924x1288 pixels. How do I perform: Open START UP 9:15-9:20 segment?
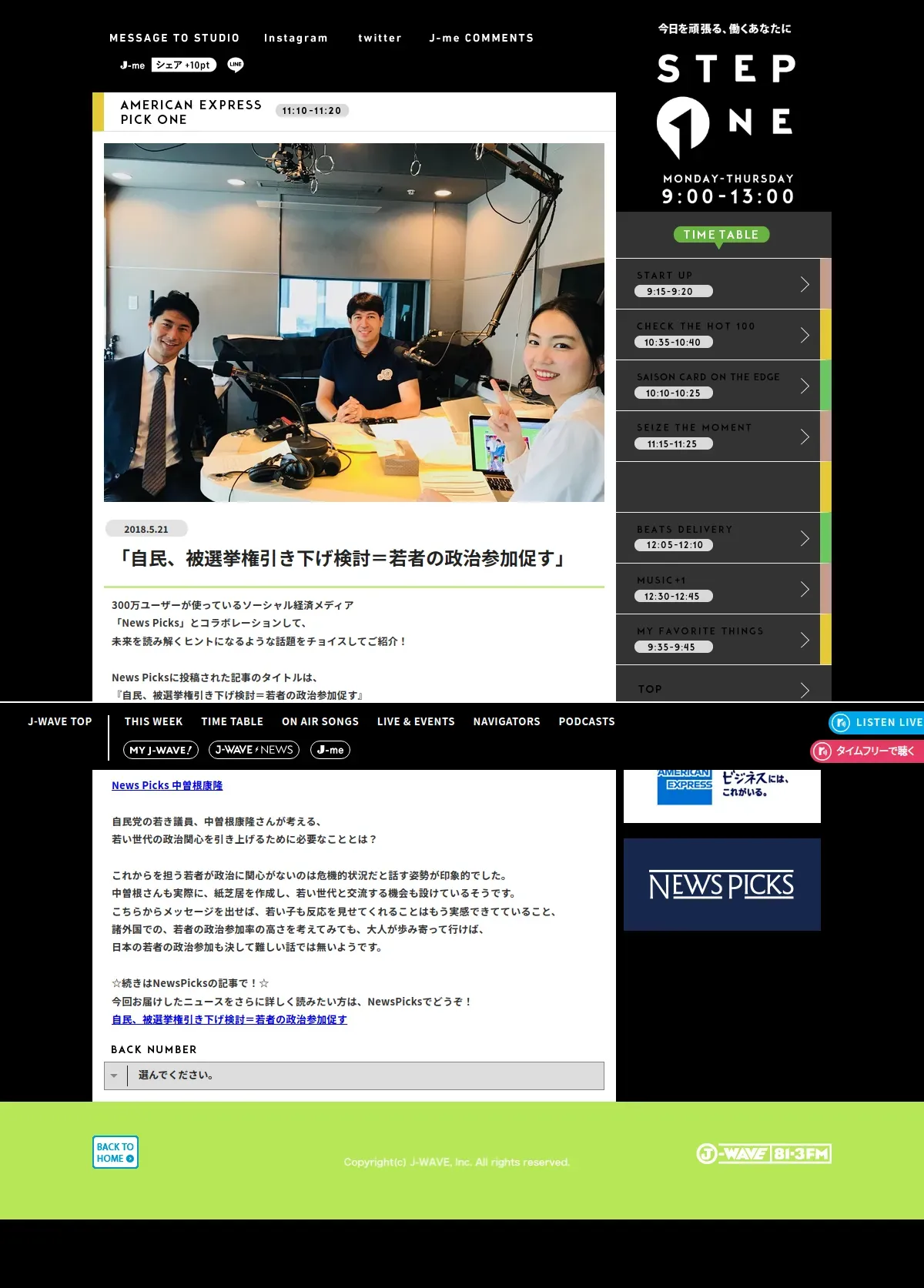coord(718,284)
